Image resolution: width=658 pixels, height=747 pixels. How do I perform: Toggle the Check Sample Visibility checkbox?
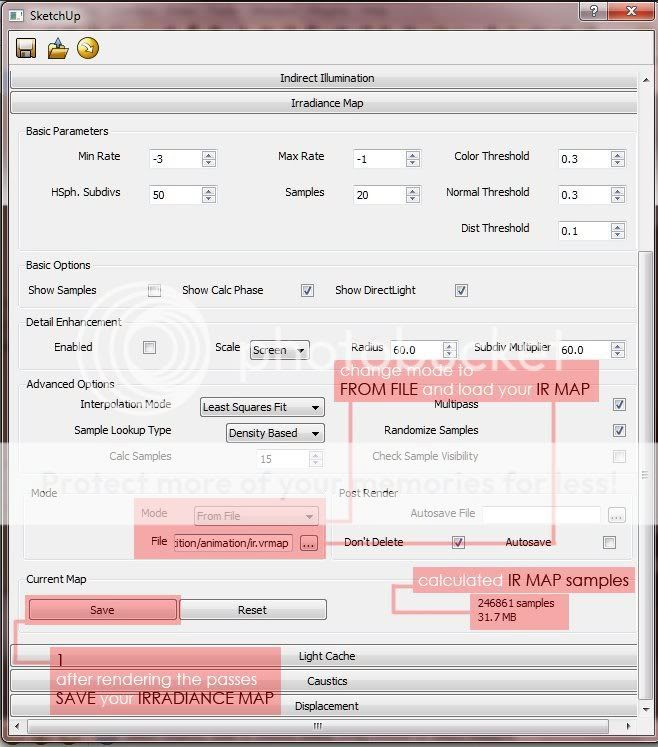click(619, 456)
